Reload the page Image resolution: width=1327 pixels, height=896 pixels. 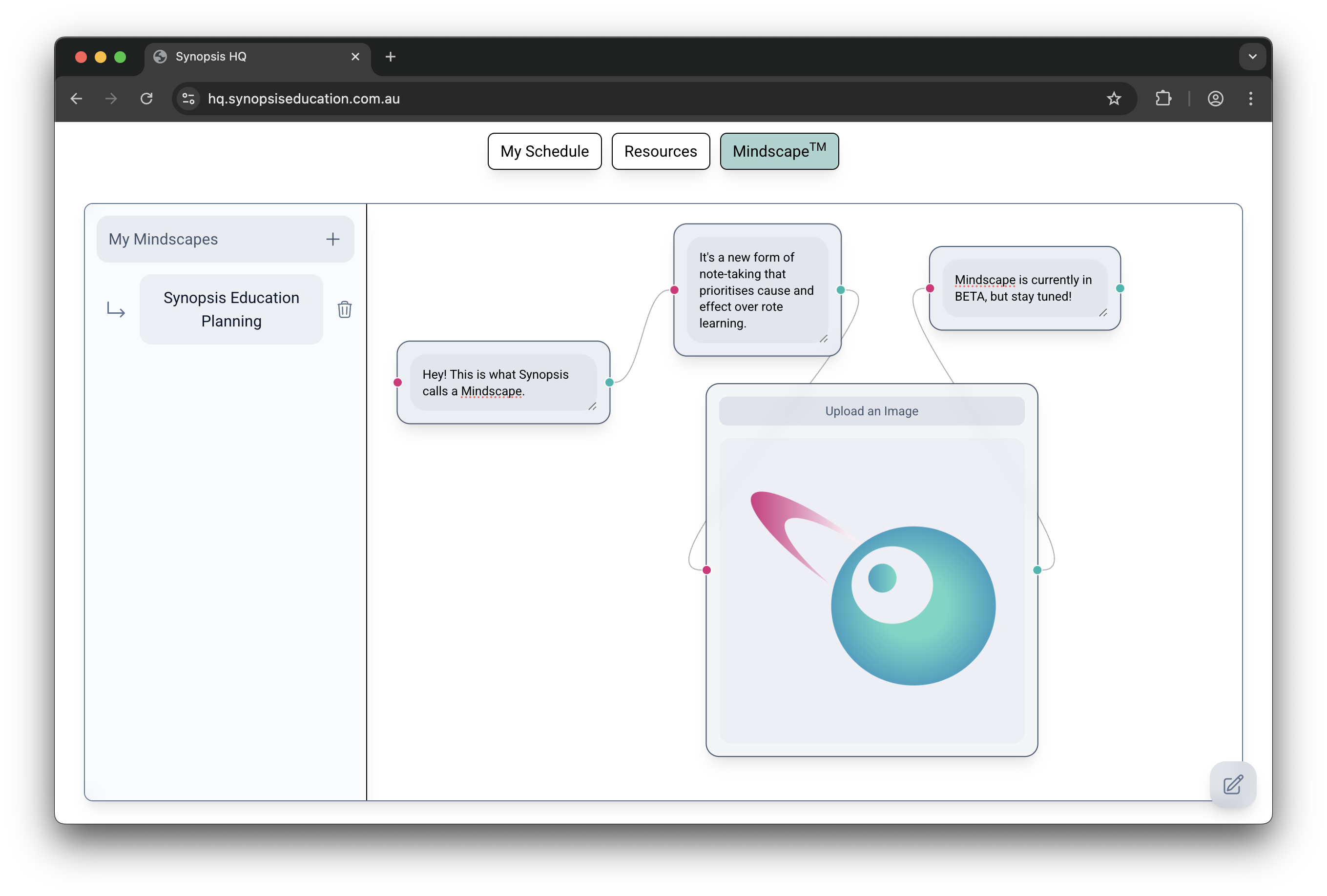[x=147, y=99]
